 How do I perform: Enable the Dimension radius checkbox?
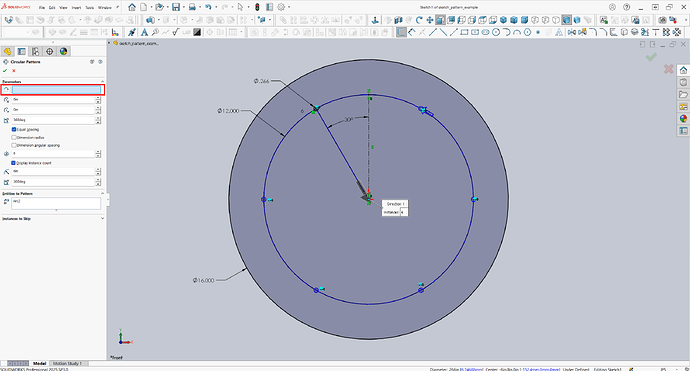(14, 137)
